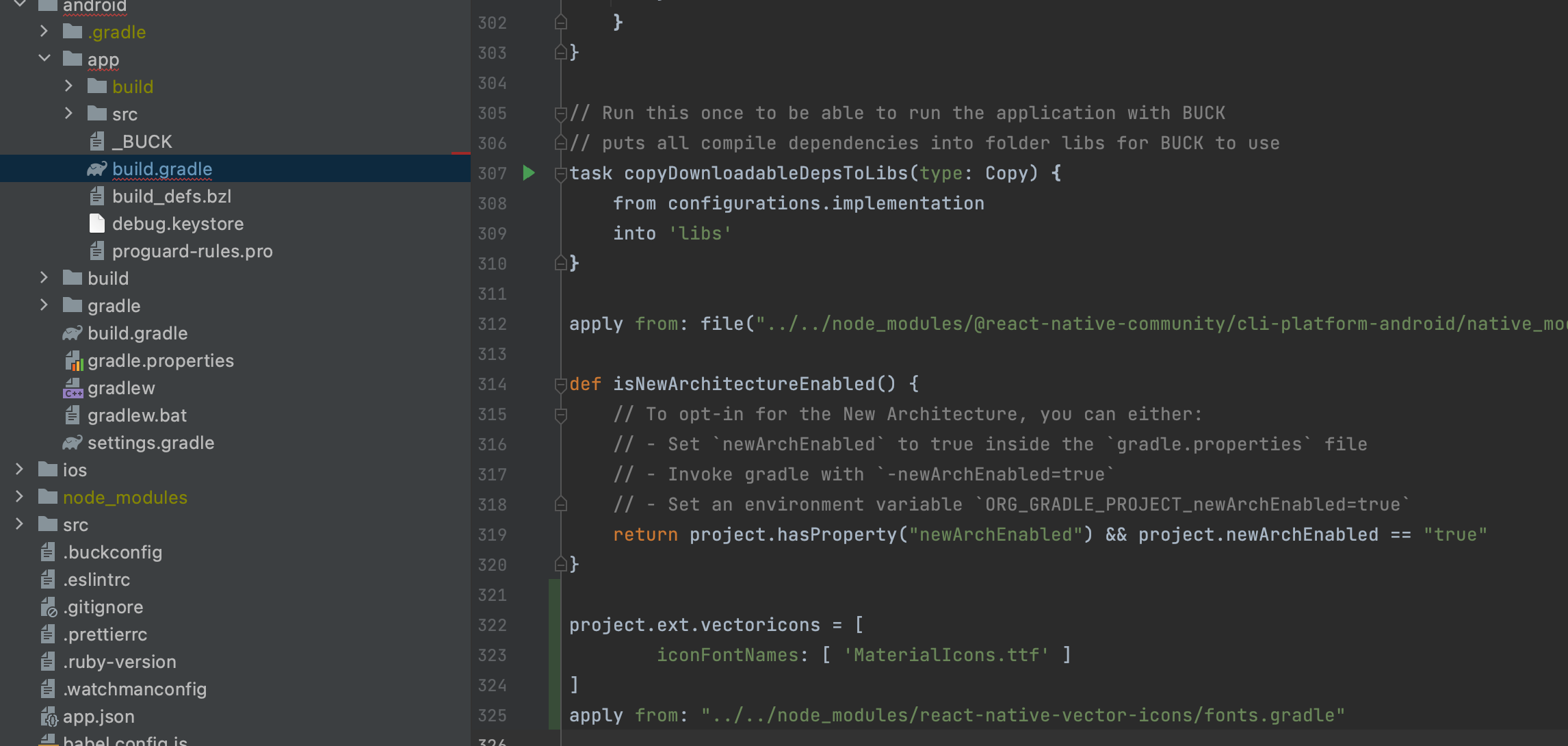Collapse the task code block at line 307

(560, 173)
